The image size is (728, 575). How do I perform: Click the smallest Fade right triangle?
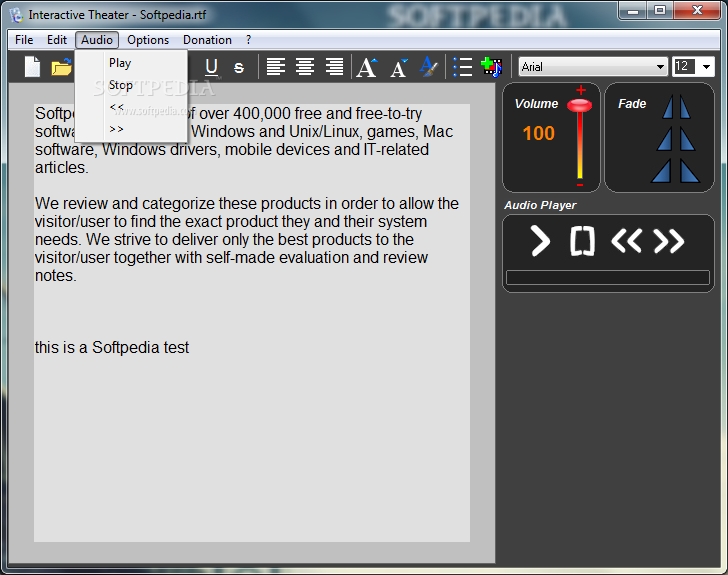point(685,107)
